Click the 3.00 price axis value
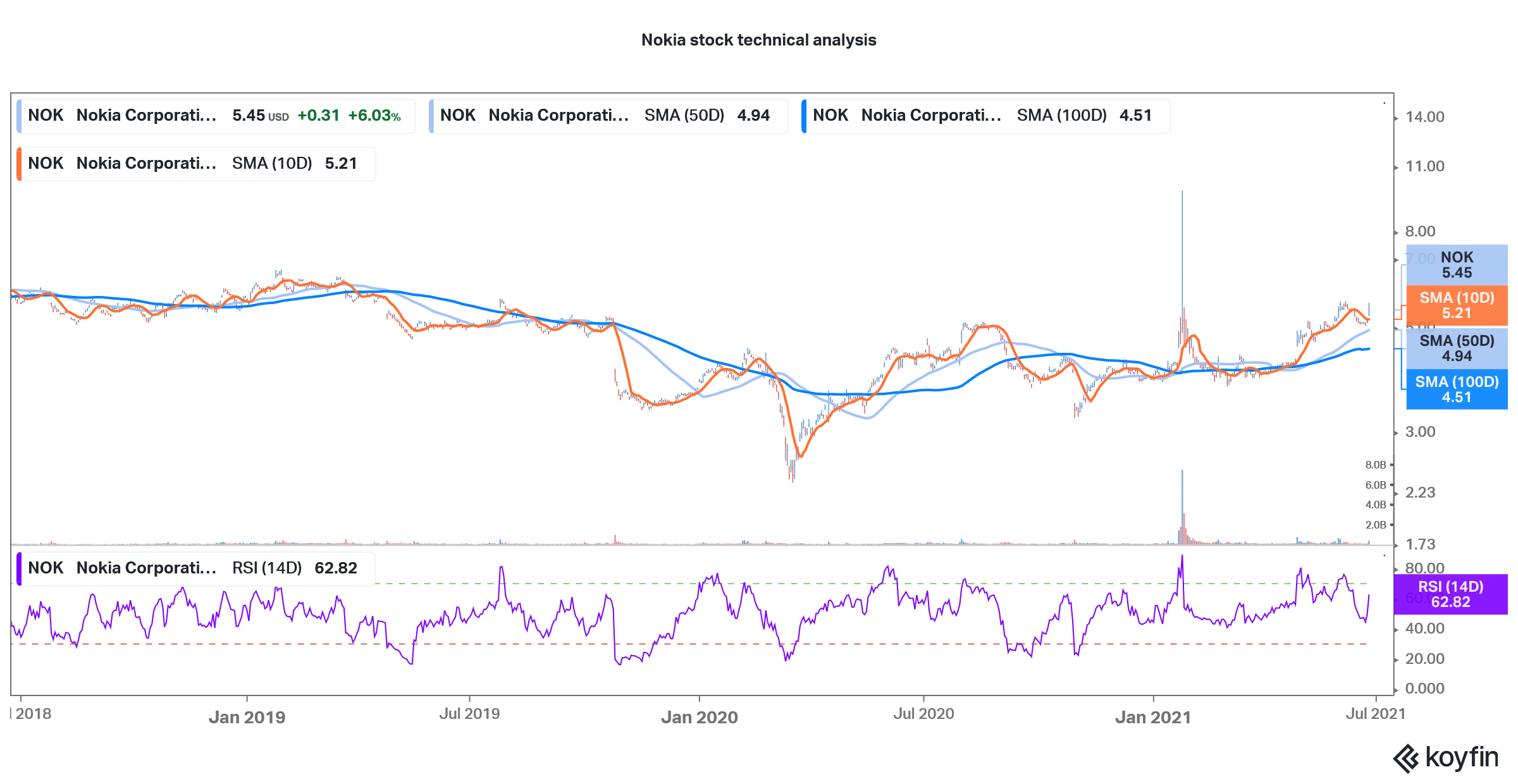 1420,432
